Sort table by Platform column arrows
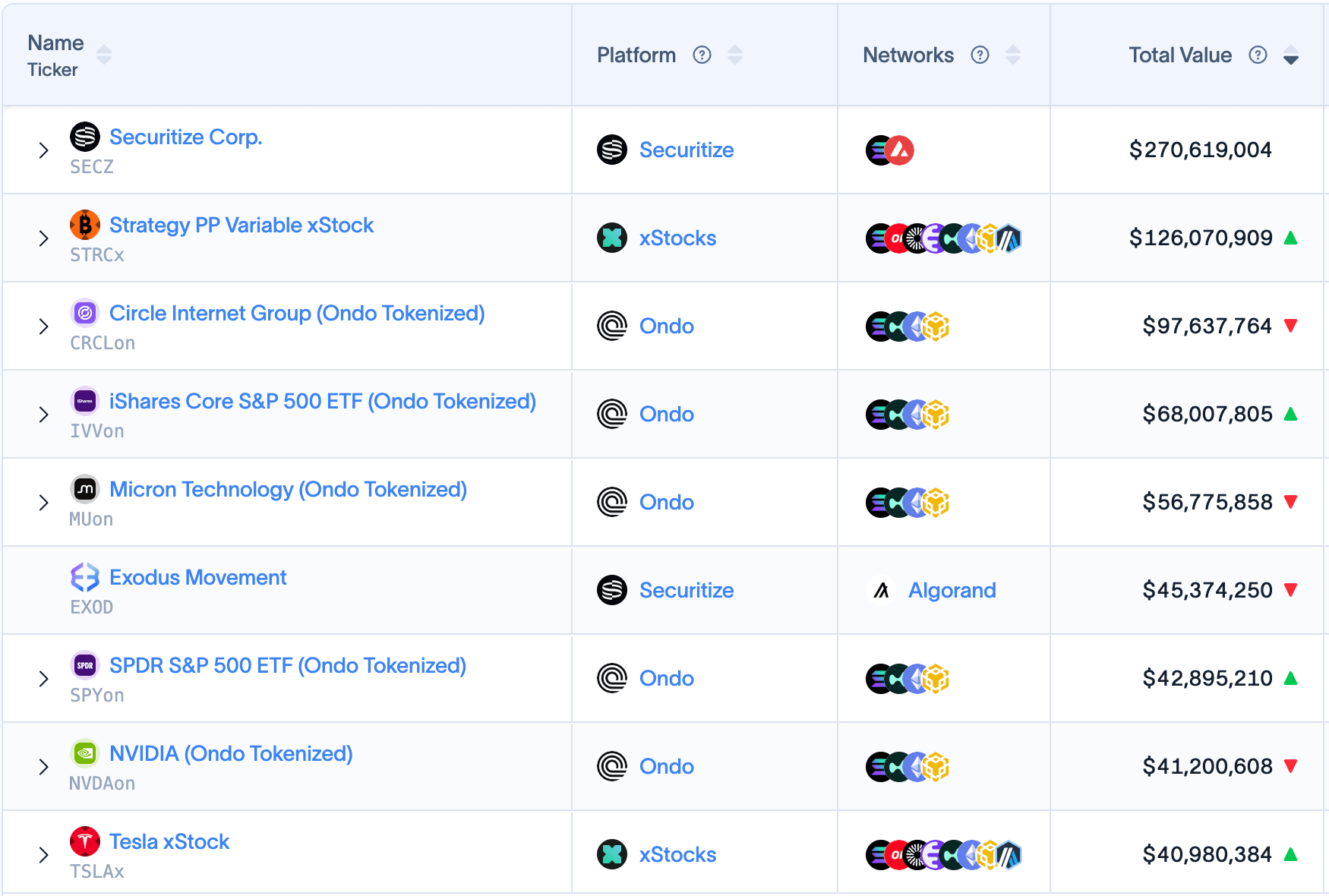1329x896 pixels. (x=735, y=55)
